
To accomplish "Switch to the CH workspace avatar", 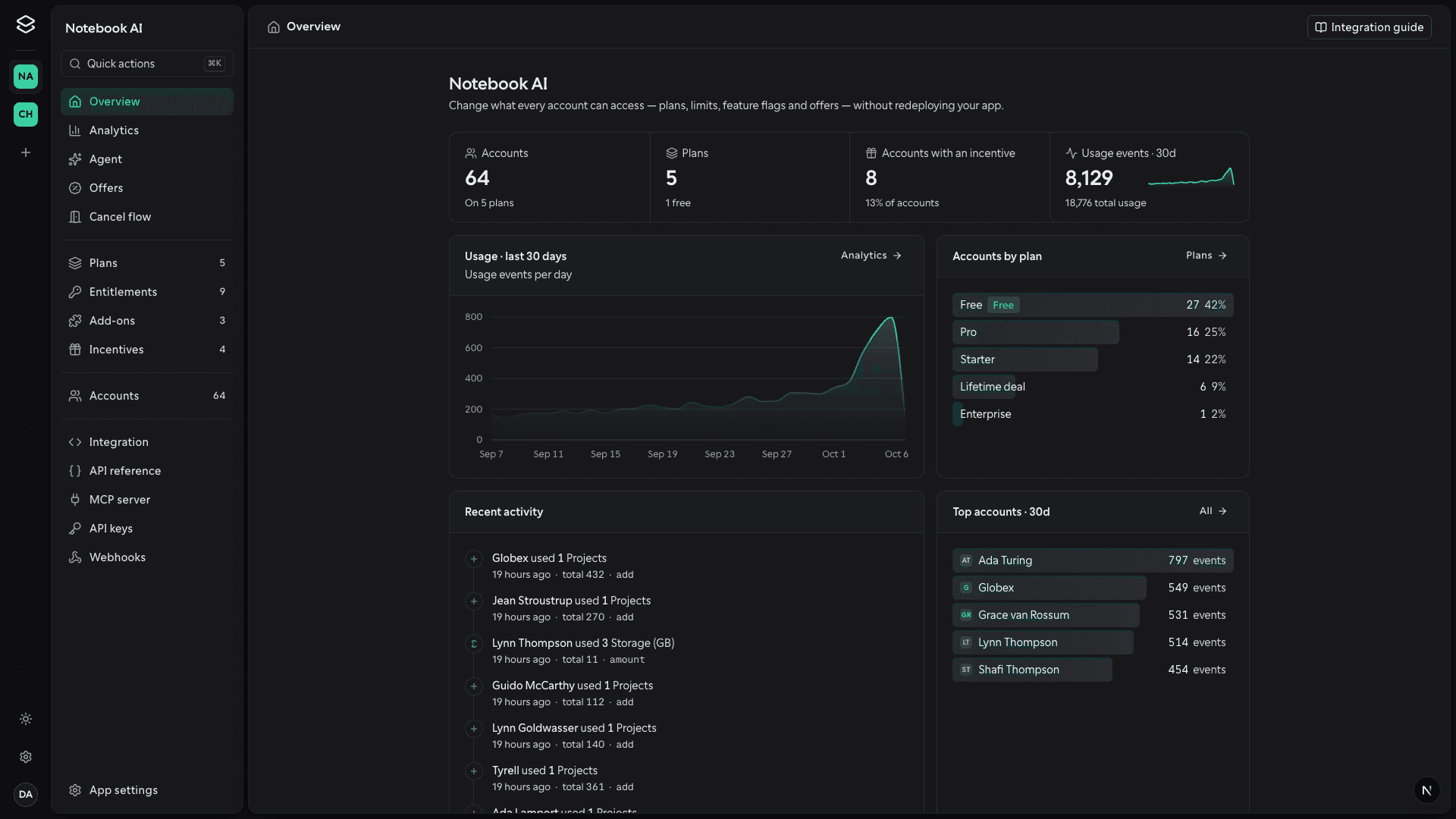I will 26,115.
